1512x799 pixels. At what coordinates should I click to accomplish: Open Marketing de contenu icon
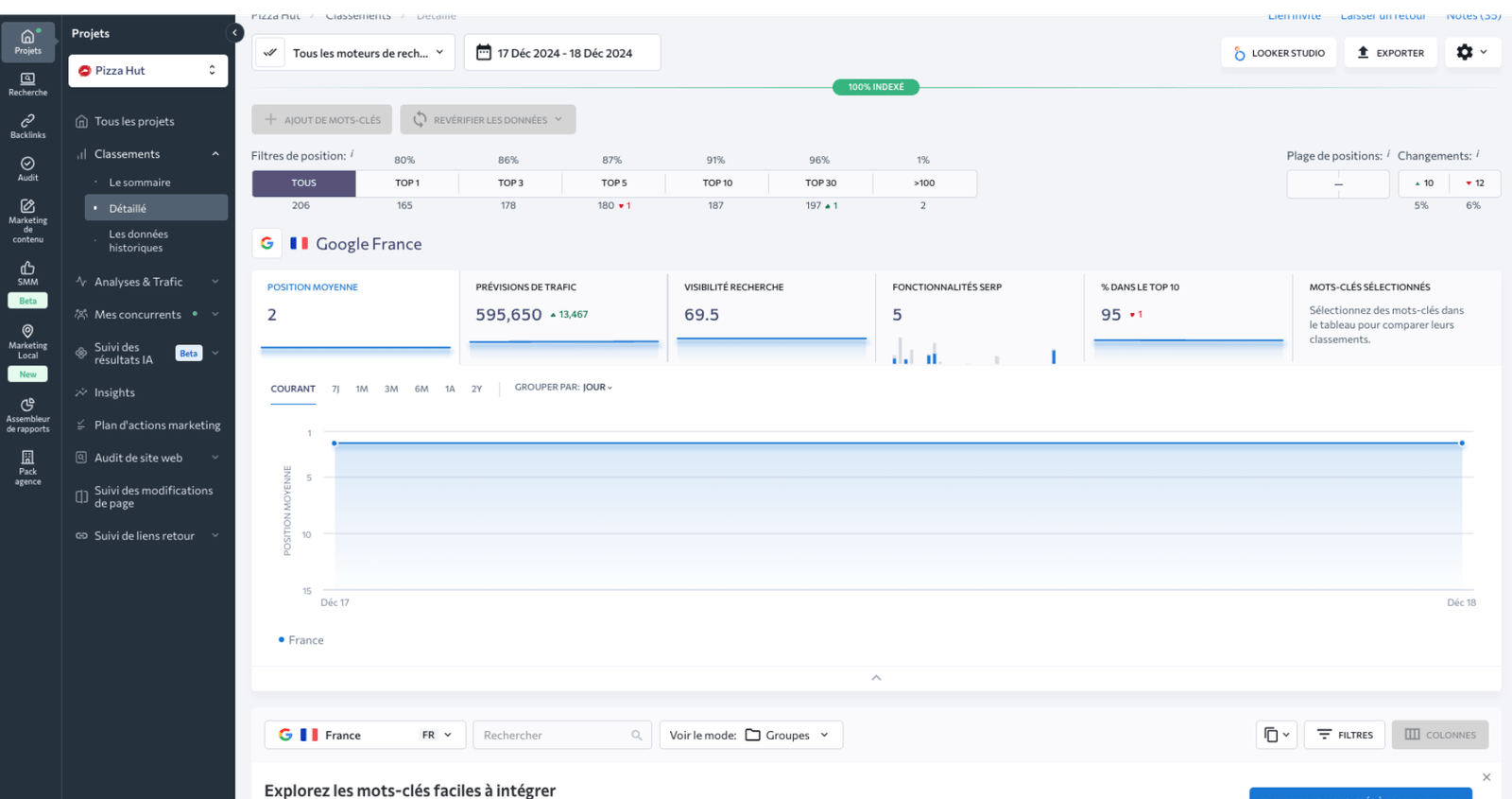click(x=27, y=220)
